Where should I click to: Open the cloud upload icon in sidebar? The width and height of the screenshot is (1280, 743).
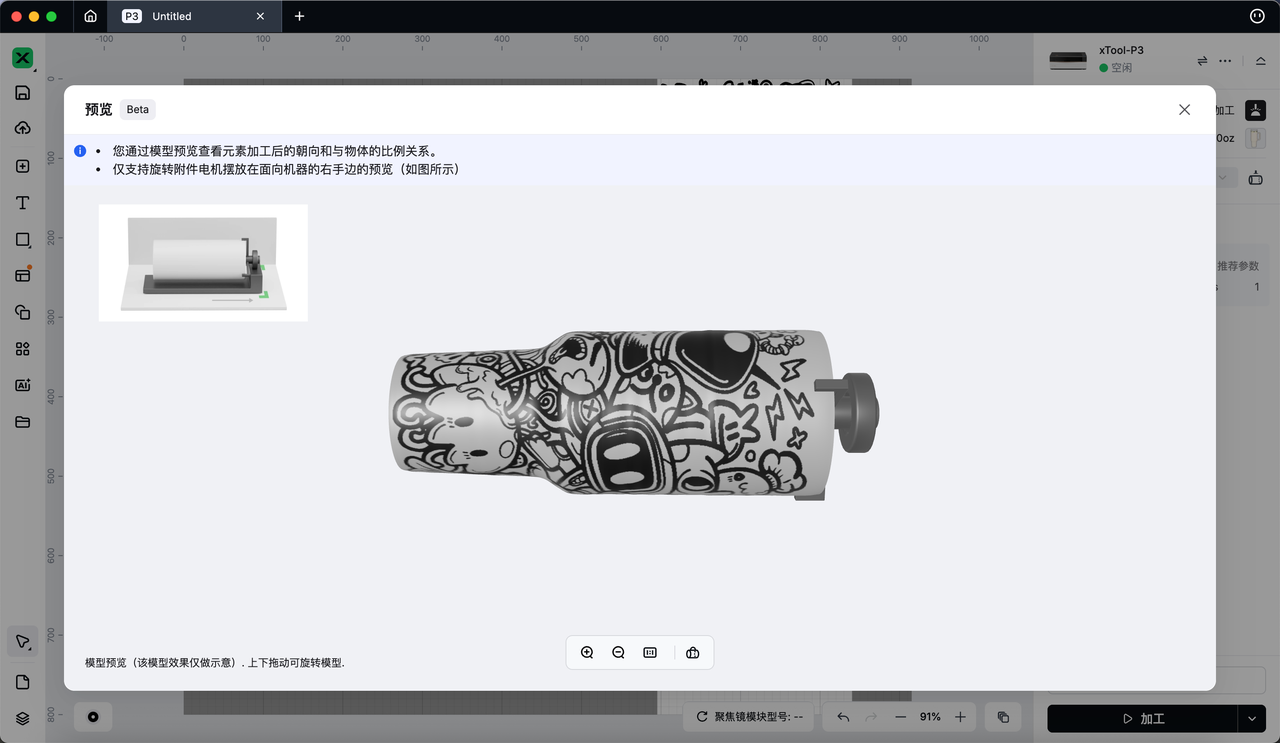[22, 129]
